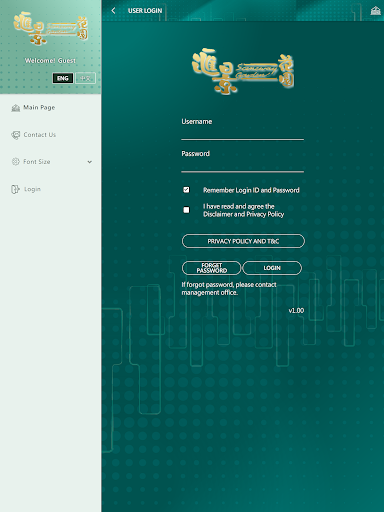Click the Contact Us chat icon
Image resolution: width=384 pixels, height=512 pixels.
pos(16,135)
